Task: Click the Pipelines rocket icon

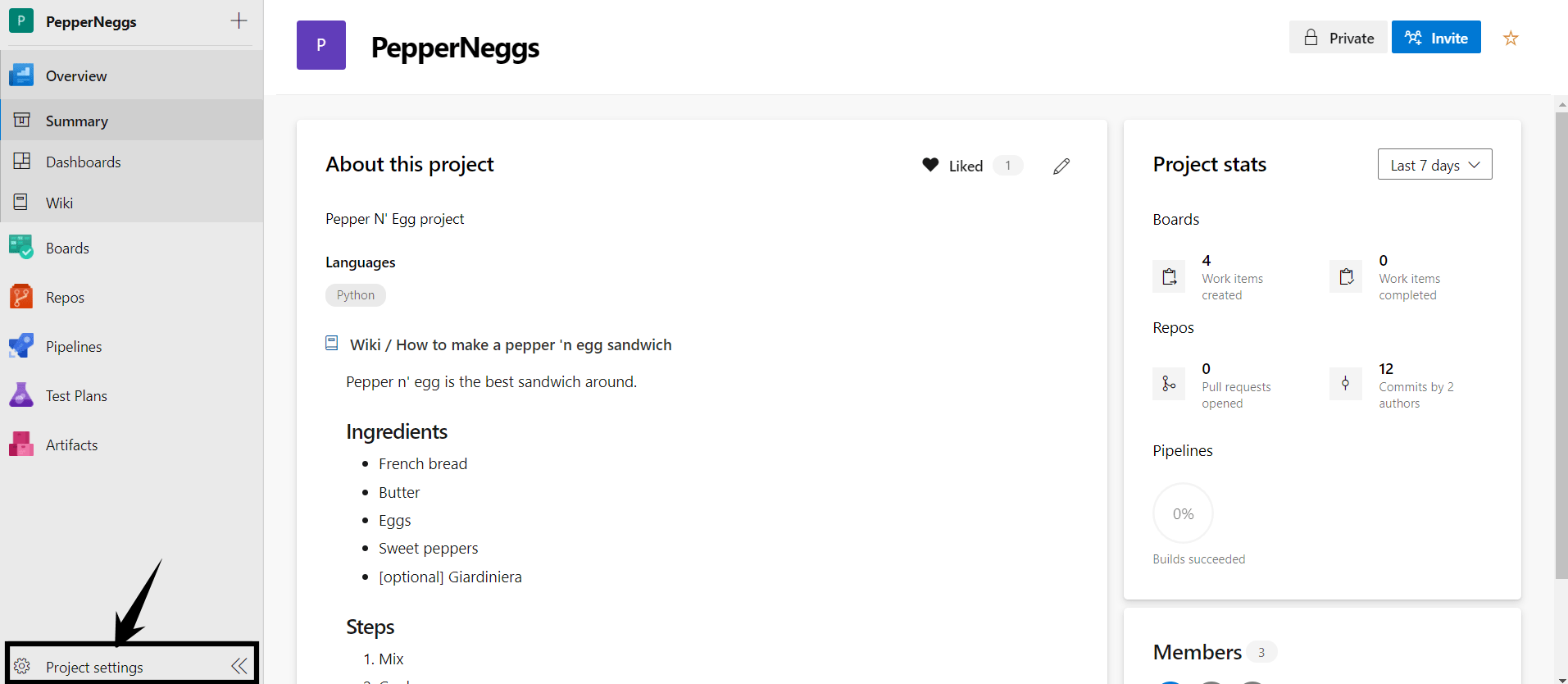Action: click(21, 345)
